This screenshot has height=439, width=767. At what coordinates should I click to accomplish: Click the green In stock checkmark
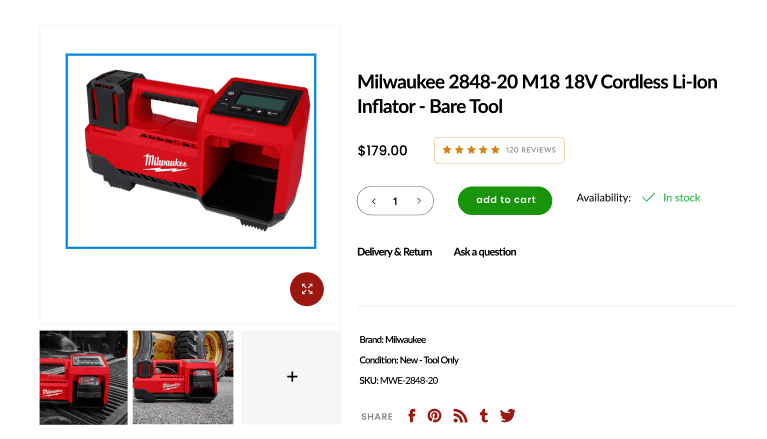coord(648,197)
